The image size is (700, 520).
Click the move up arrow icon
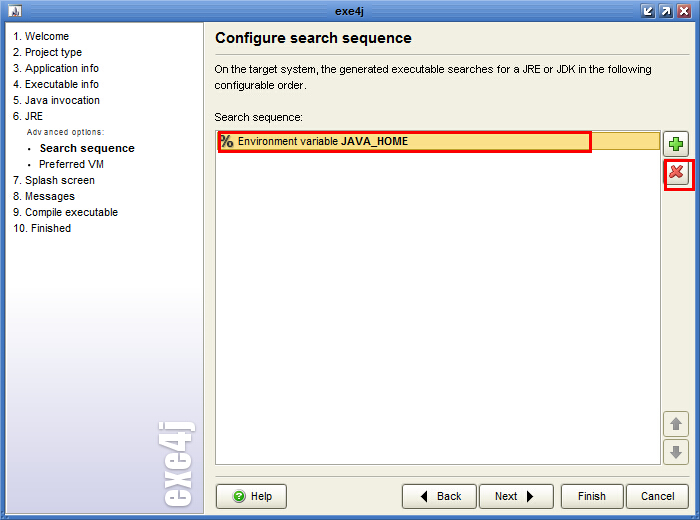coord(677,424)
